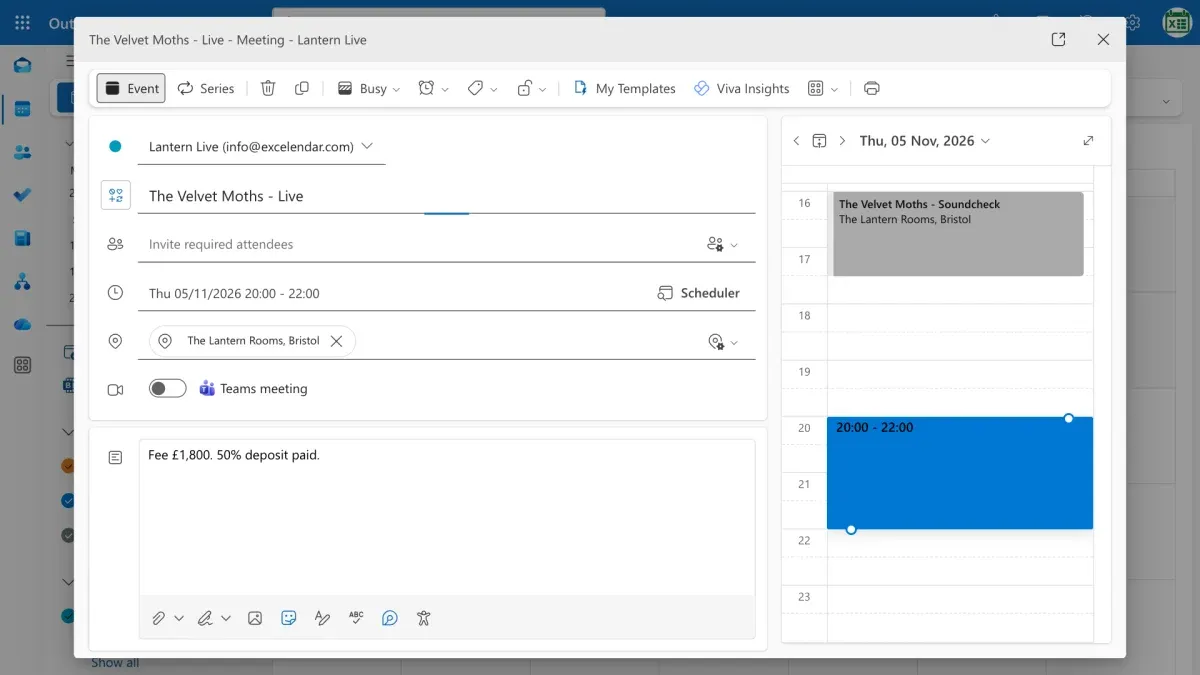
Task: Run the ABC spell check editor
Action: [x=356, y=618]
